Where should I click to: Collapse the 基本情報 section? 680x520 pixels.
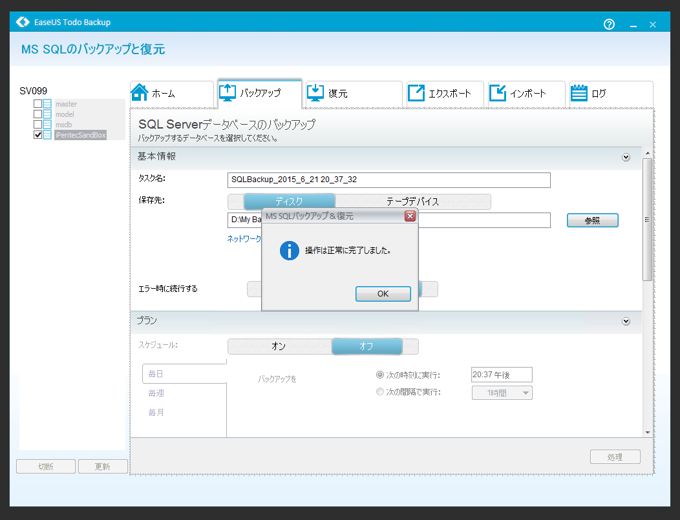click(626, 157)
